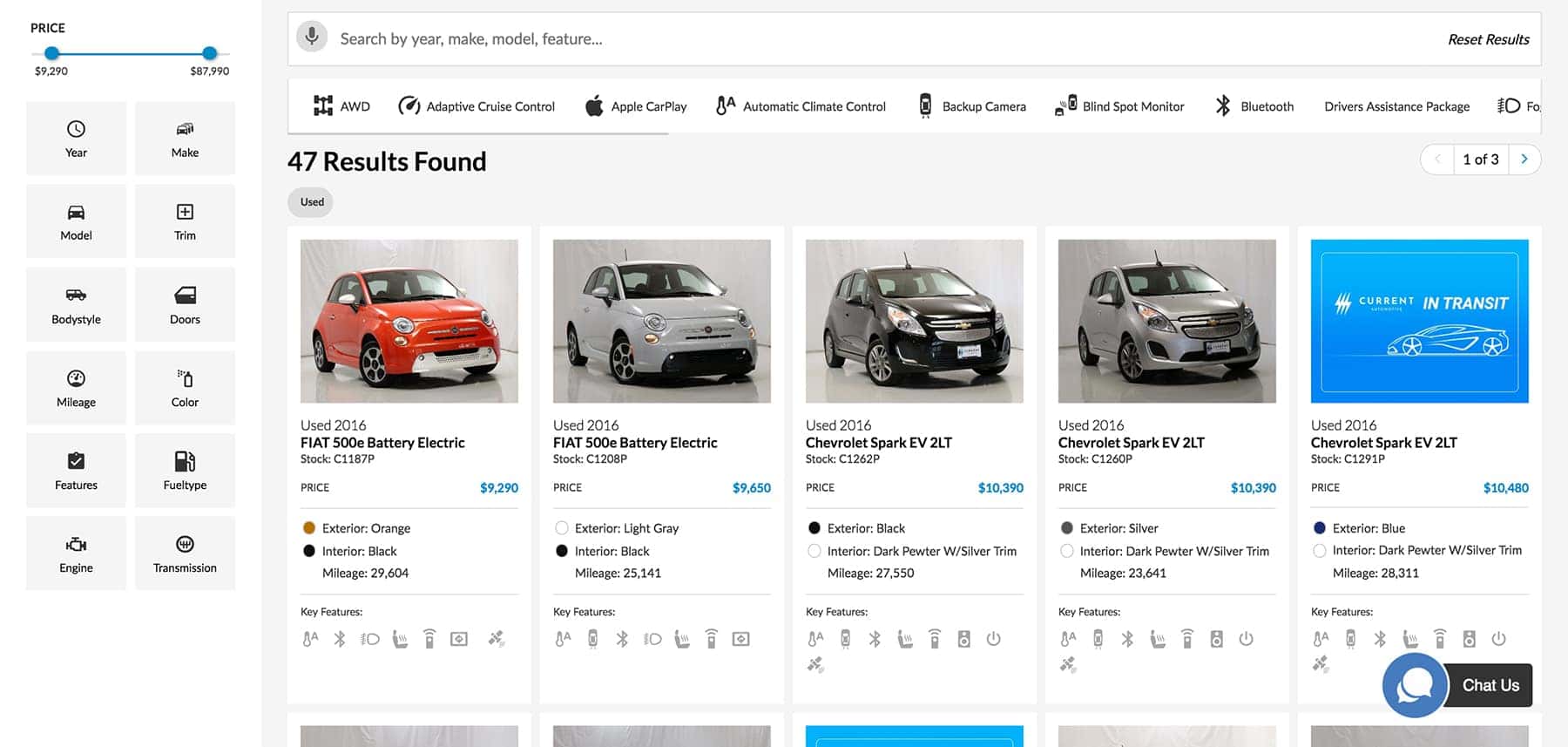Viewport: 1568px width, 747px height.
Task: Open the Features filter tile
Action: tap(76, 471)
